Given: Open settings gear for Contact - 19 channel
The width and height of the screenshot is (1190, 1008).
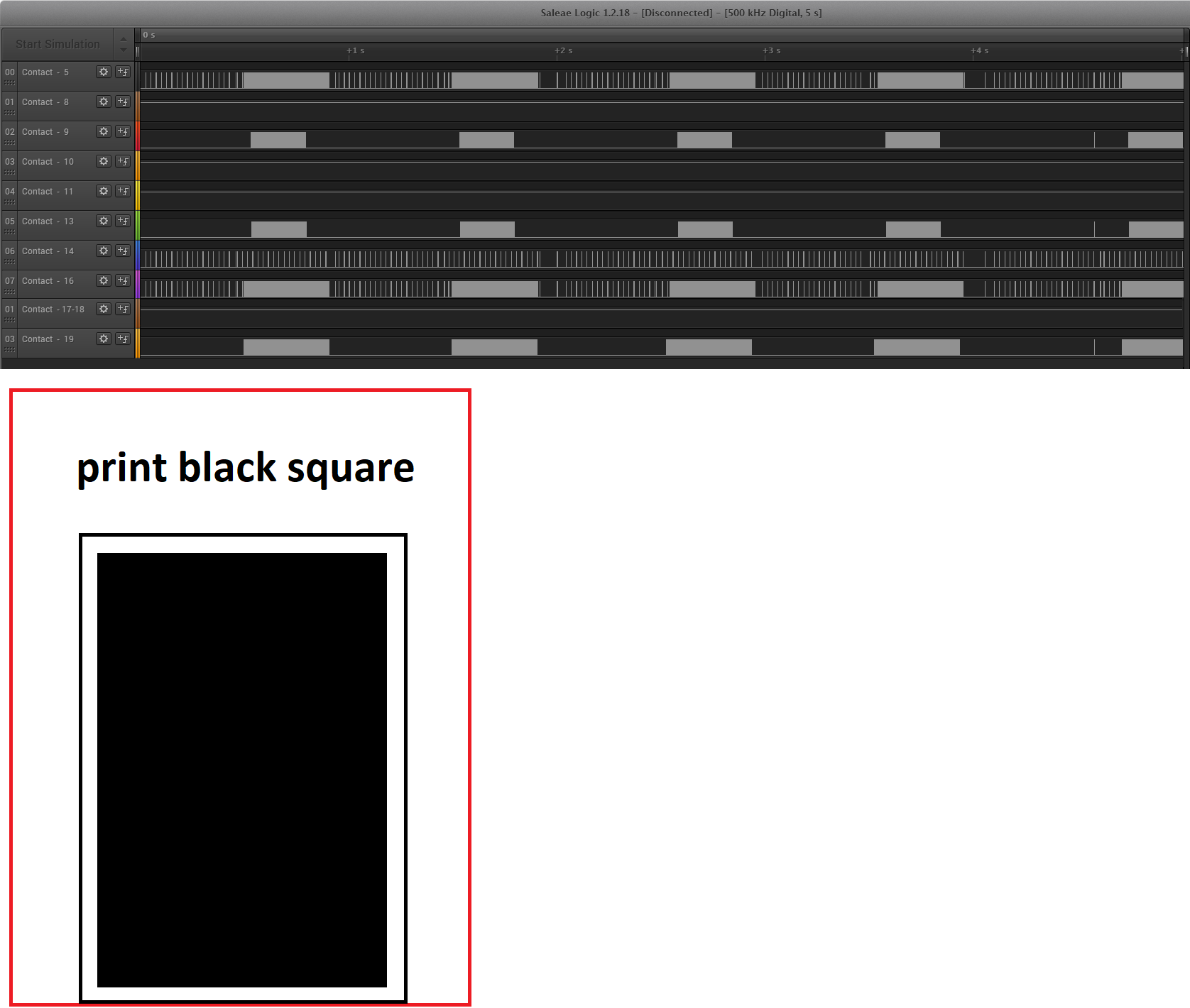Looking at the screenshot, I should pyautogui.click(x=104, y=339).
